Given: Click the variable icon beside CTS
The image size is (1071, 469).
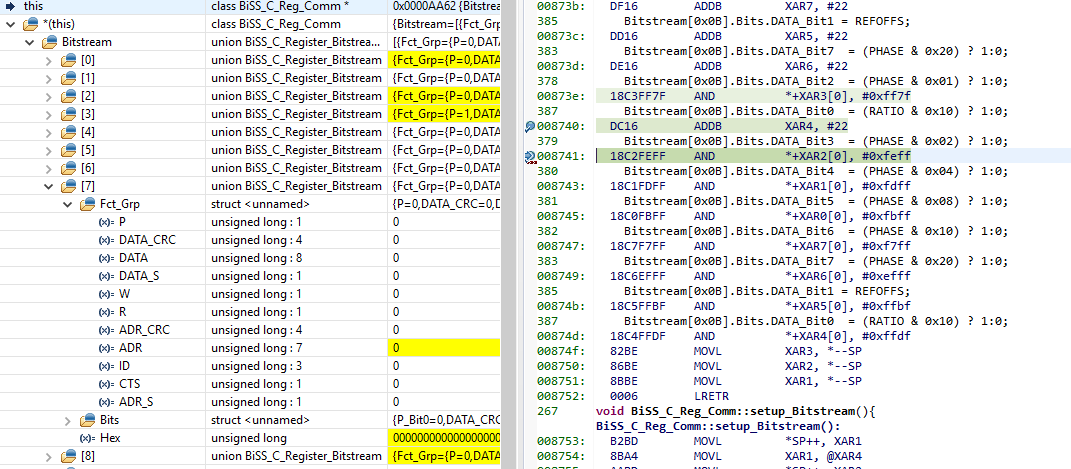Looking at the screenshot, I should (x=106, y=384).
